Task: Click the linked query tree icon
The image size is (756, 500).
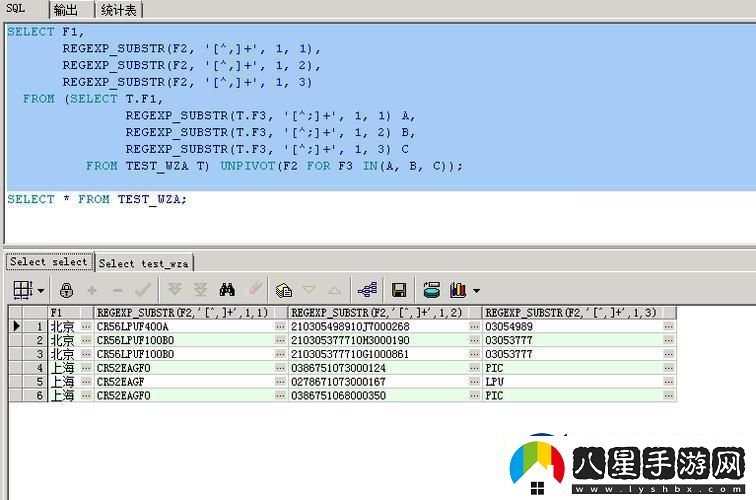Action: 367,290
